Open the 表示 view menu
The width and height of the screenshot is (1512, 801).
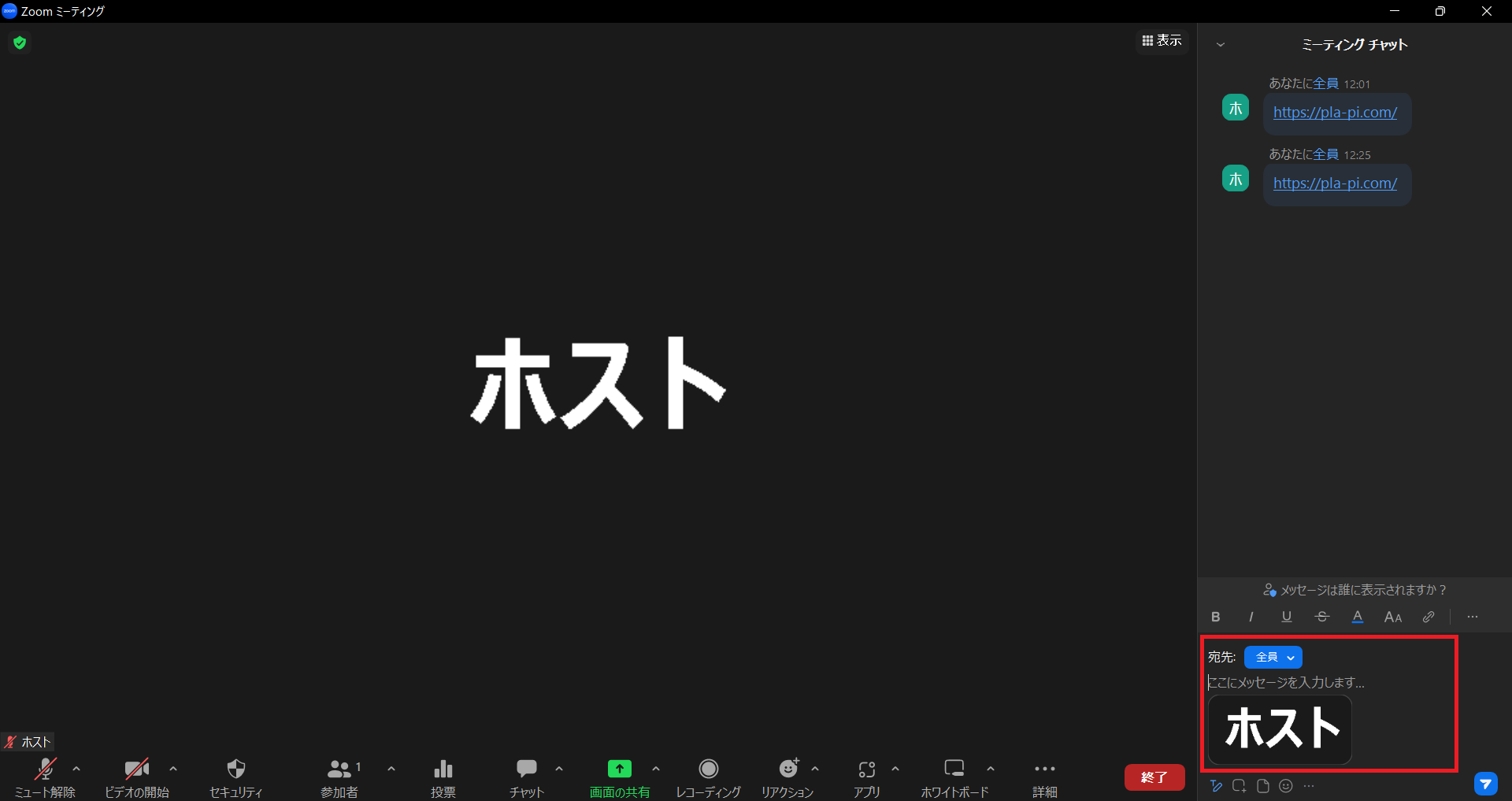1162,40
